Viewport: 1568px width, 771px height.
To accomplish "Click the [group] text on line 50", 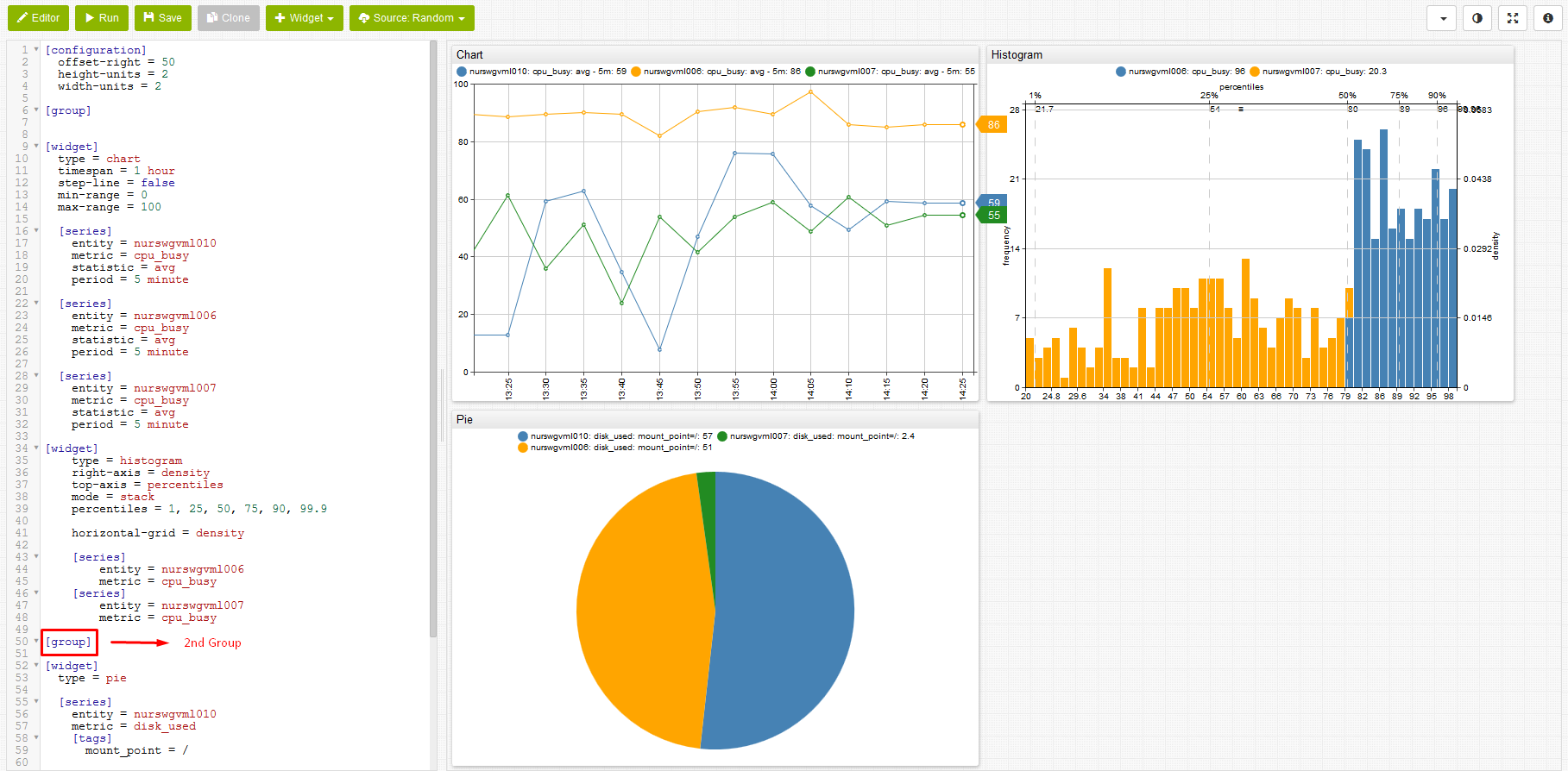I will pyautogui.click(x=68, y=642).
